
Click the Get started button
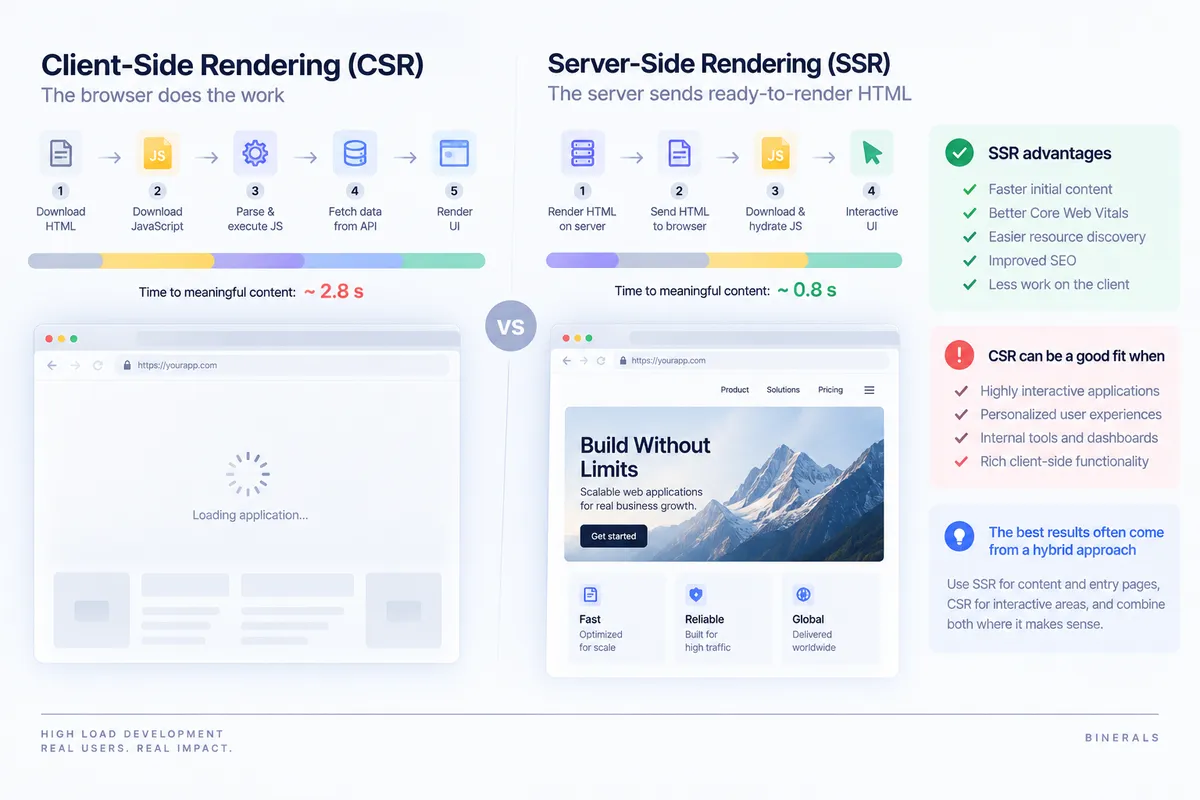614,536
